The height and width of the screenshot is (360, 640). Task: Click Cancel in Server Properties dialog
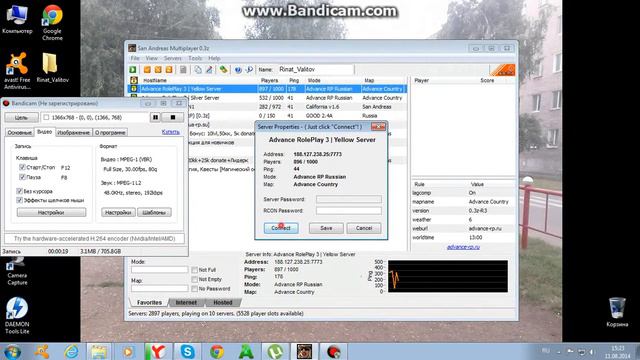click(364, 228)
